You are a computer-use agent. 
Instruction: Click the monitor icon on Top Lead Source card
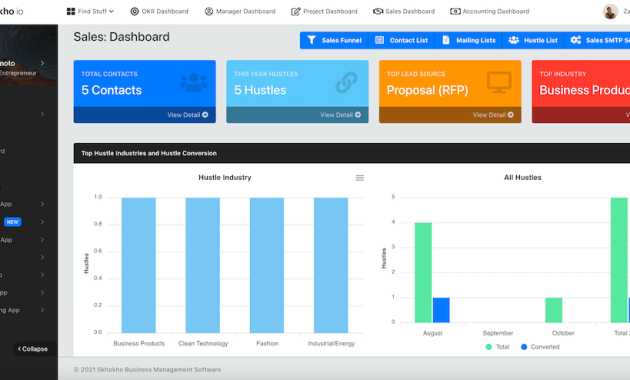click(x=499, y=82)
